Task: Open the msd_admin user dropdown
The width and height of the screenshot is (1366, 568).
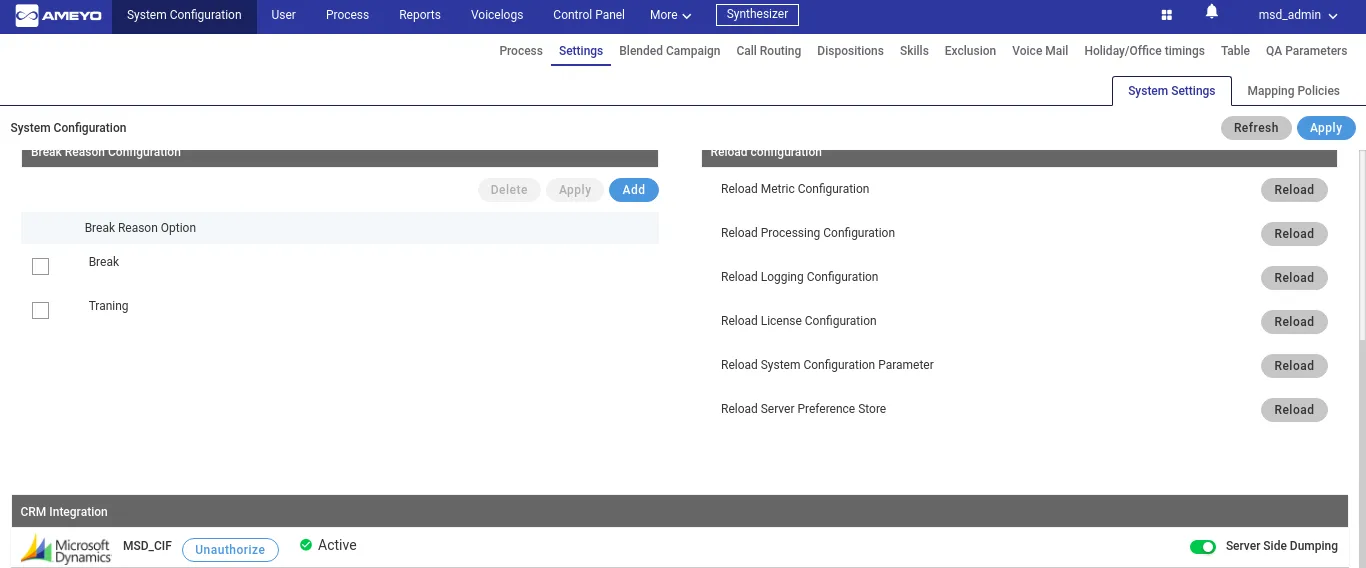Action: [x=1297, y=15]
